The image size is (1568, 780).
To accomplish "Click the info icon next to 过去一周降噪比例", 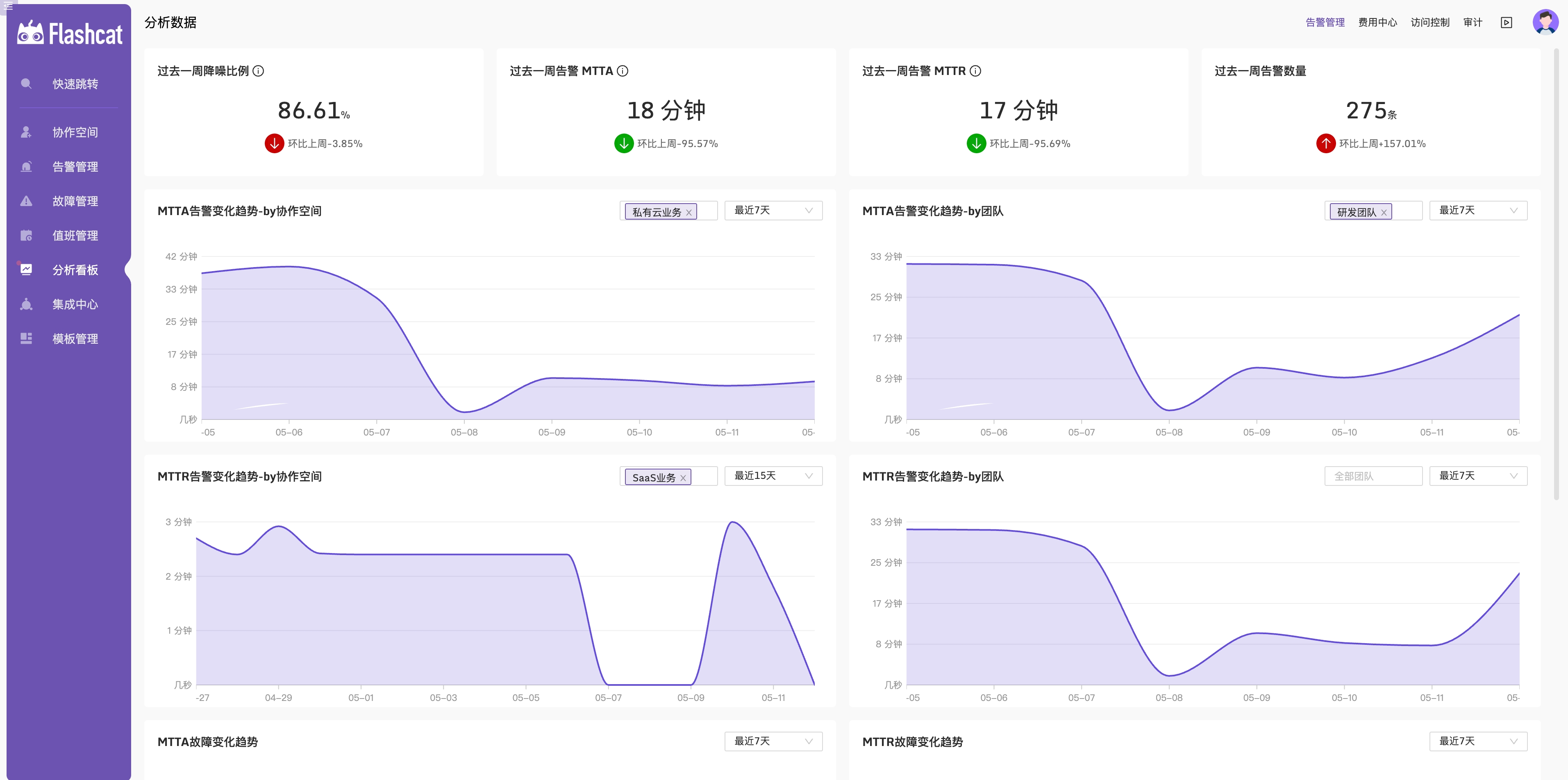I will coord(258,71).
